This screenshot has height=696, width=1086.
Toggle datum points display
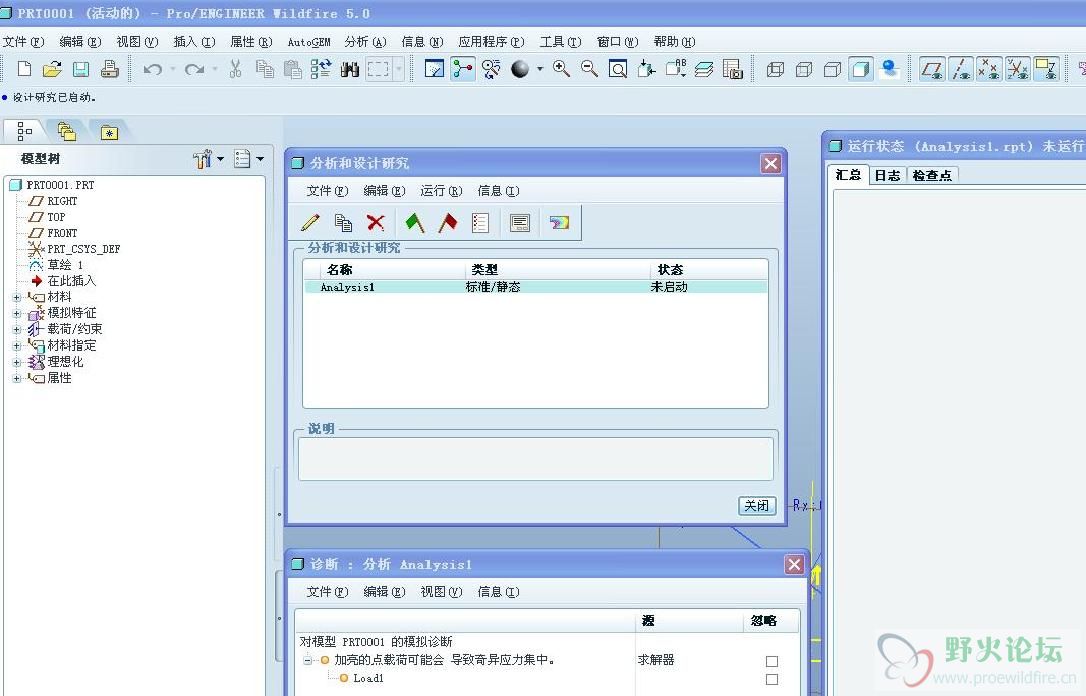(989, 69)
